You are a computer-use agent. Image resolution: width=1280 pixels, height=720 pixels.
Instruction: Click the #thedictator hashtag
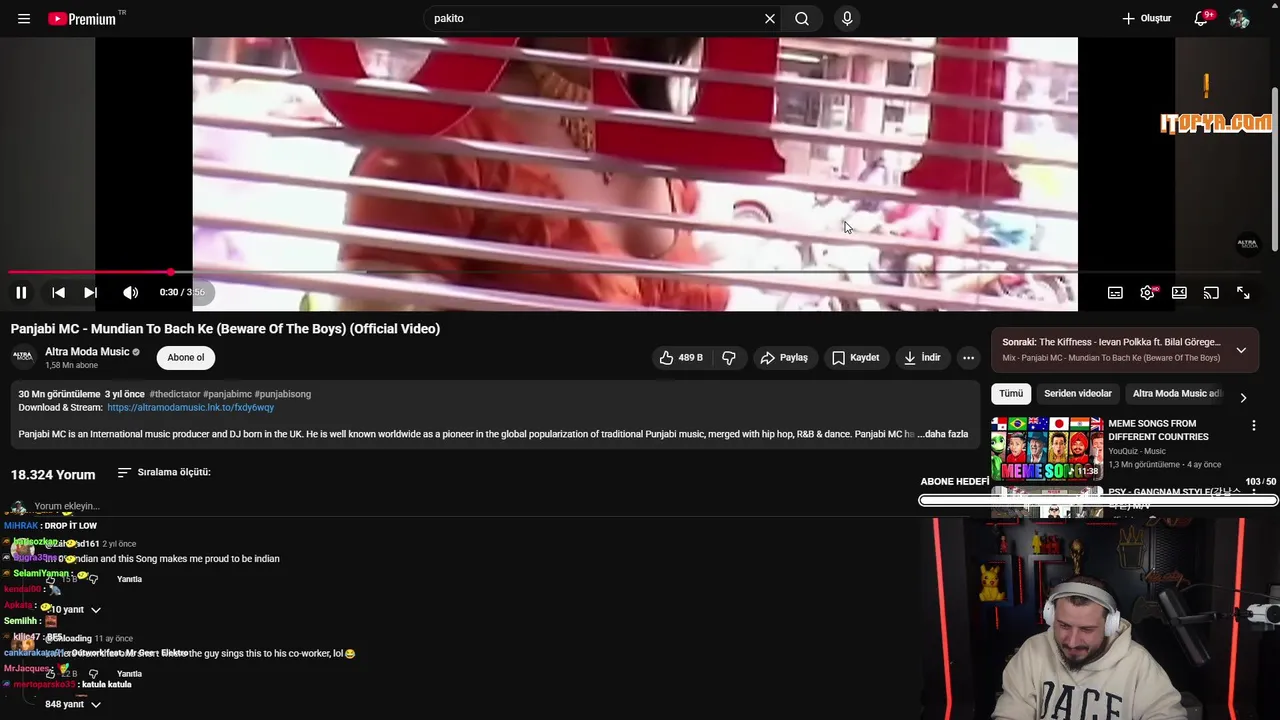tap(174, 394)
